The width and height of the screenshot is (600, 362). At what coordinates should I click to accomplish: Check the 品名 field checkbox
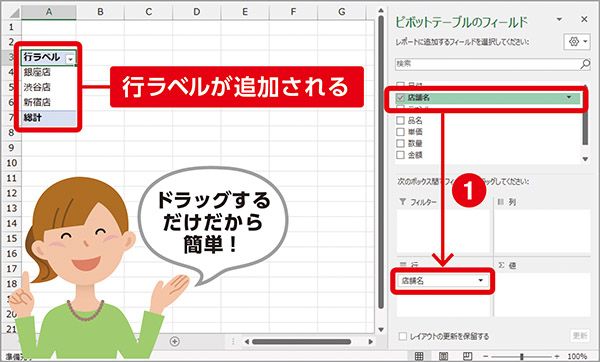pyautogui.click(x=400, y=121)
